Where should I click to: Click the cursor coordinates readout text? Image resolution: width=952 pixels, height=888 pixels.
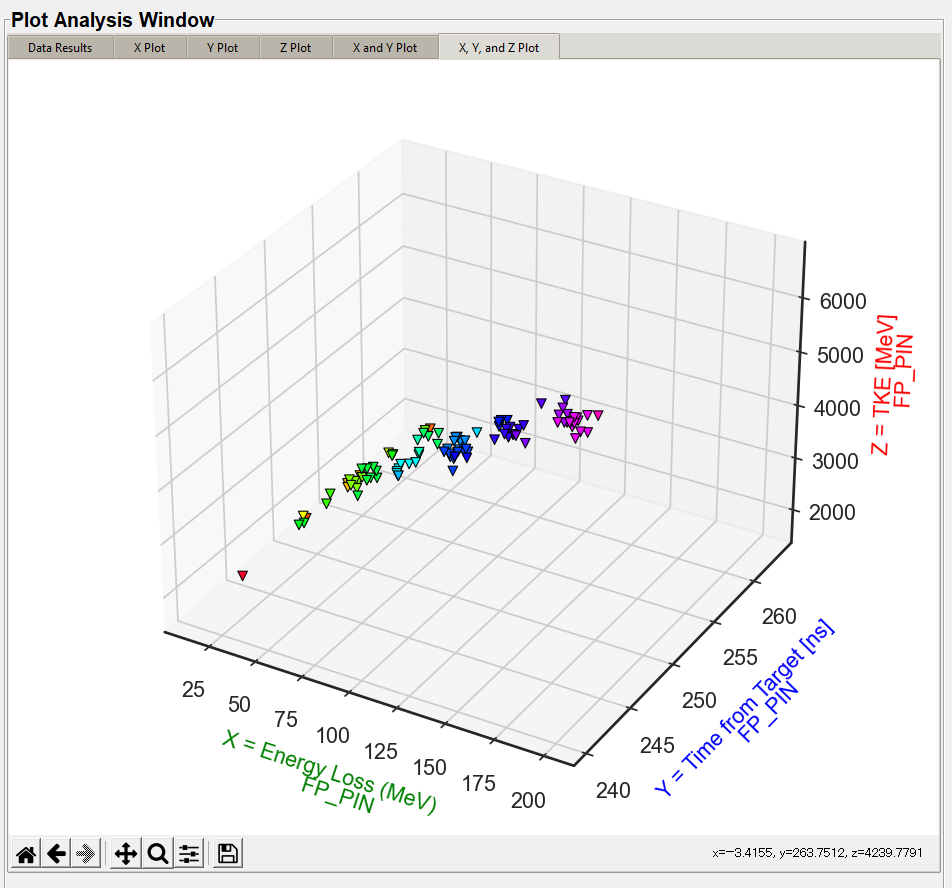(817, 853)
